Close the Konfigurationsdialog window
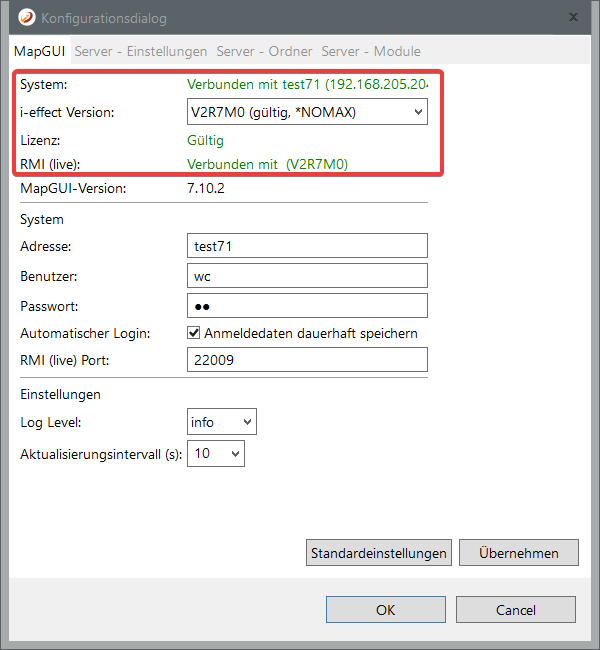Image resolution: width=600 pixels, height=650 pixels. 573,18
